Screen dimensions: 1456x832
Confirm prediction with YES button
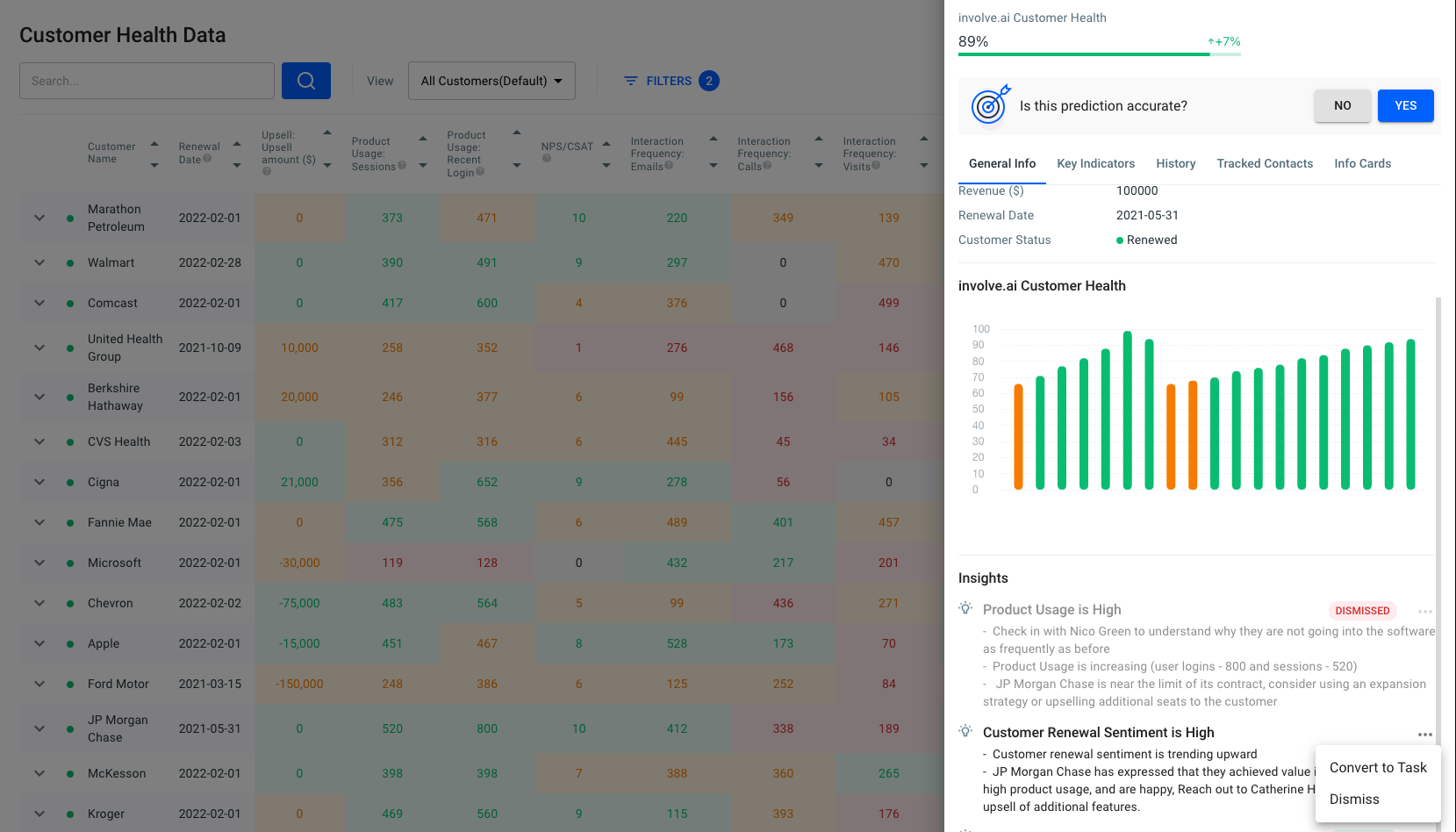pyautogui.click(x=1405, y=105)
